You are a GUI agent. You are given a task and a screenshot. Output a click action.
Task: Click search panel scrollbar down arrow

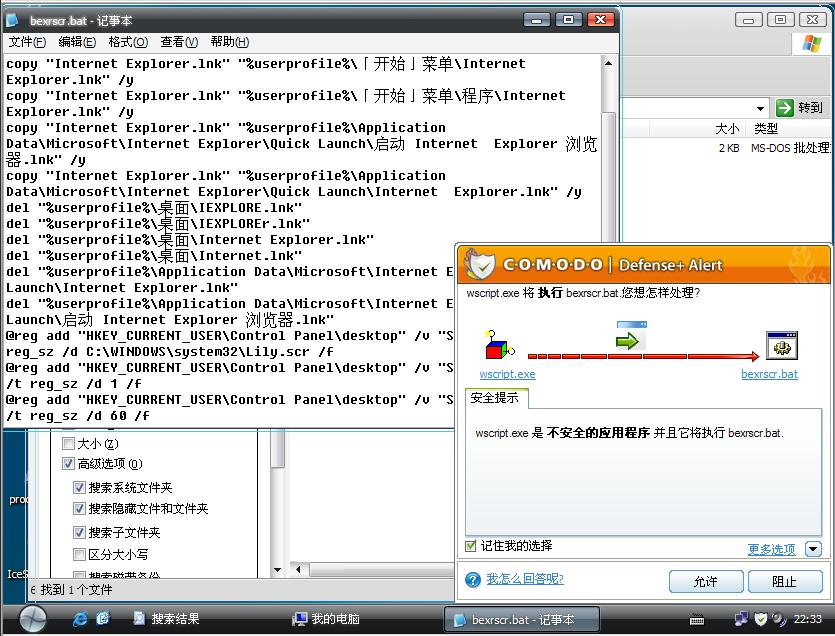coord(277,570)
